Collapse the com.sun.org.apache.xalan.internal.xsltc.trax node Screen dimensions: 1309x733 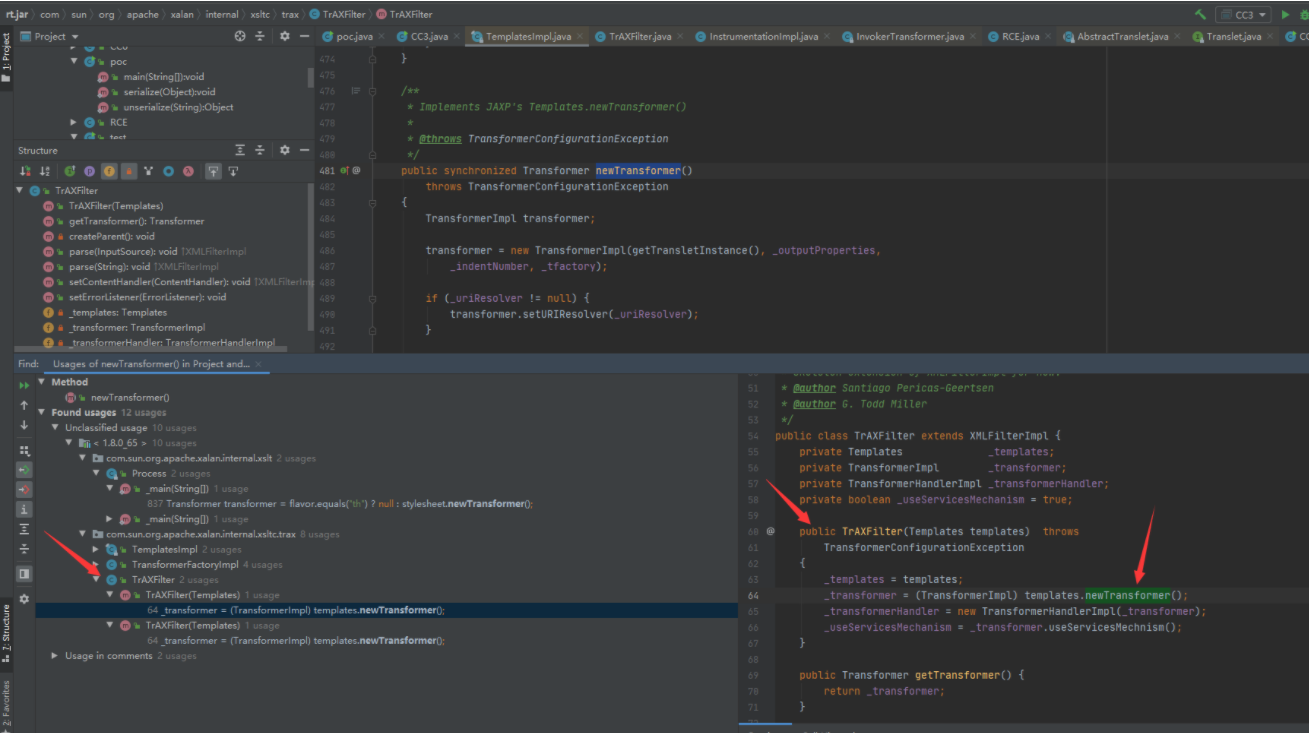(x=83, y=534)
